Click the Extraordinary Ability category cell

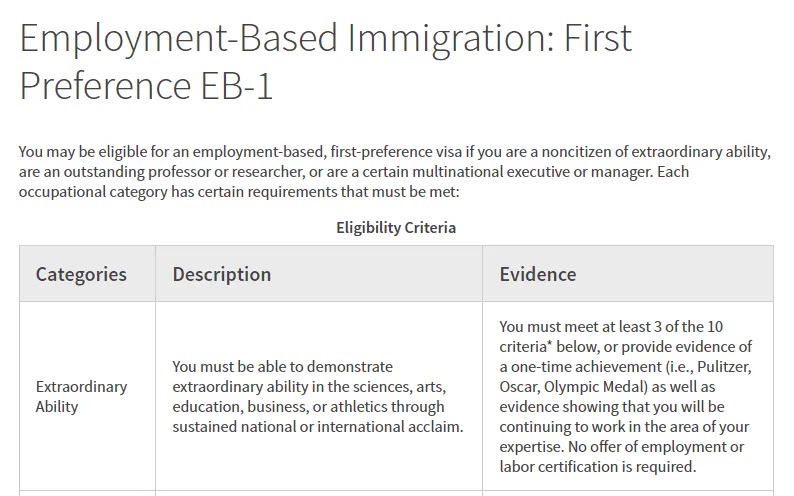82,396
